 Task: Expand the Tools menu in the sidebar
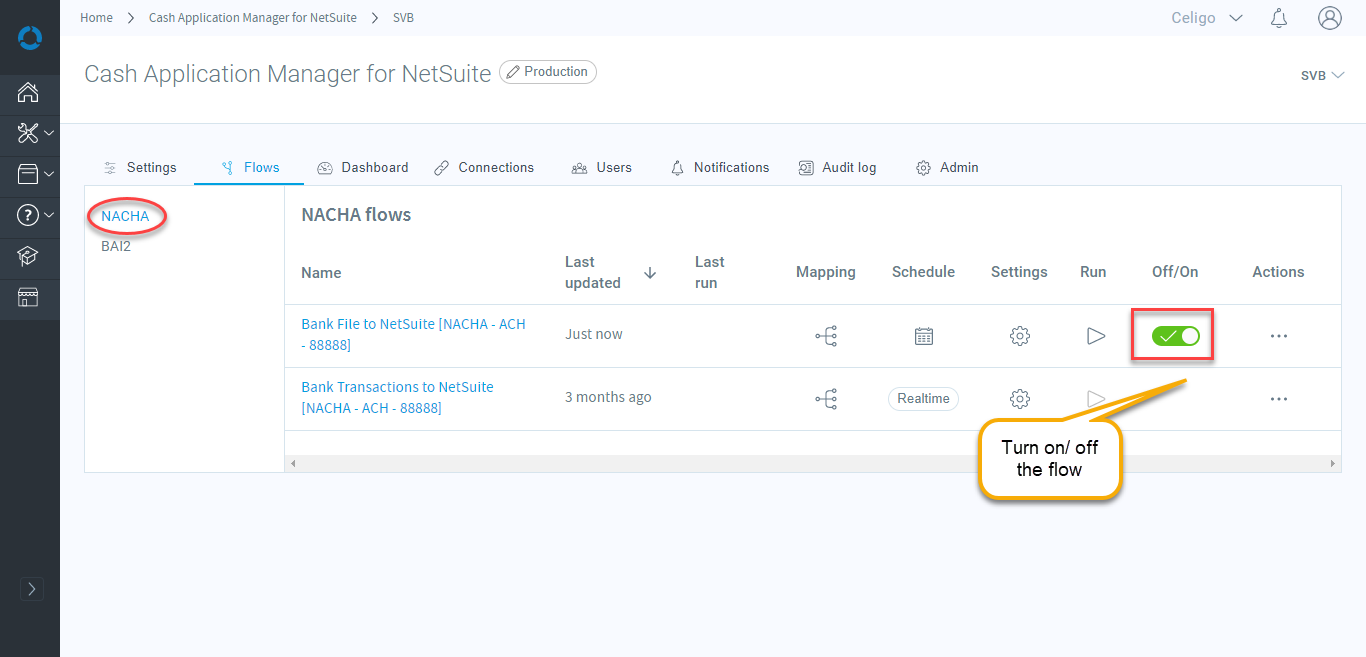coord(35,133)
